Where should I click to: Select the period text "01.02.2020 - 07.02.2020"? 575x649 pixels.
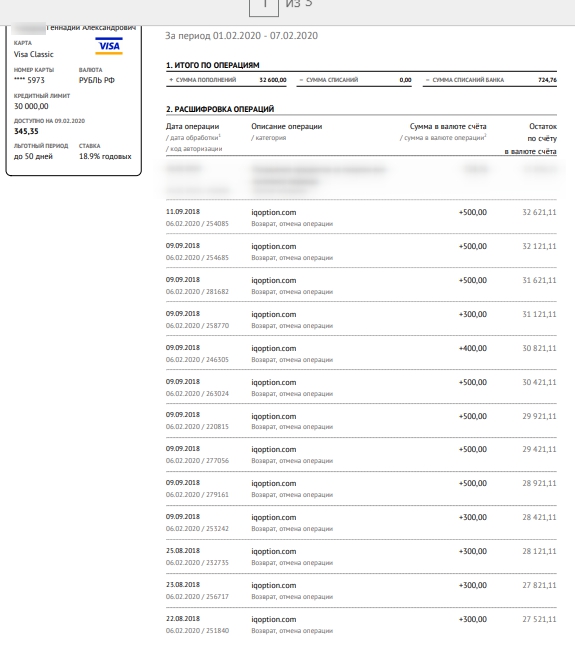point(265,36)
